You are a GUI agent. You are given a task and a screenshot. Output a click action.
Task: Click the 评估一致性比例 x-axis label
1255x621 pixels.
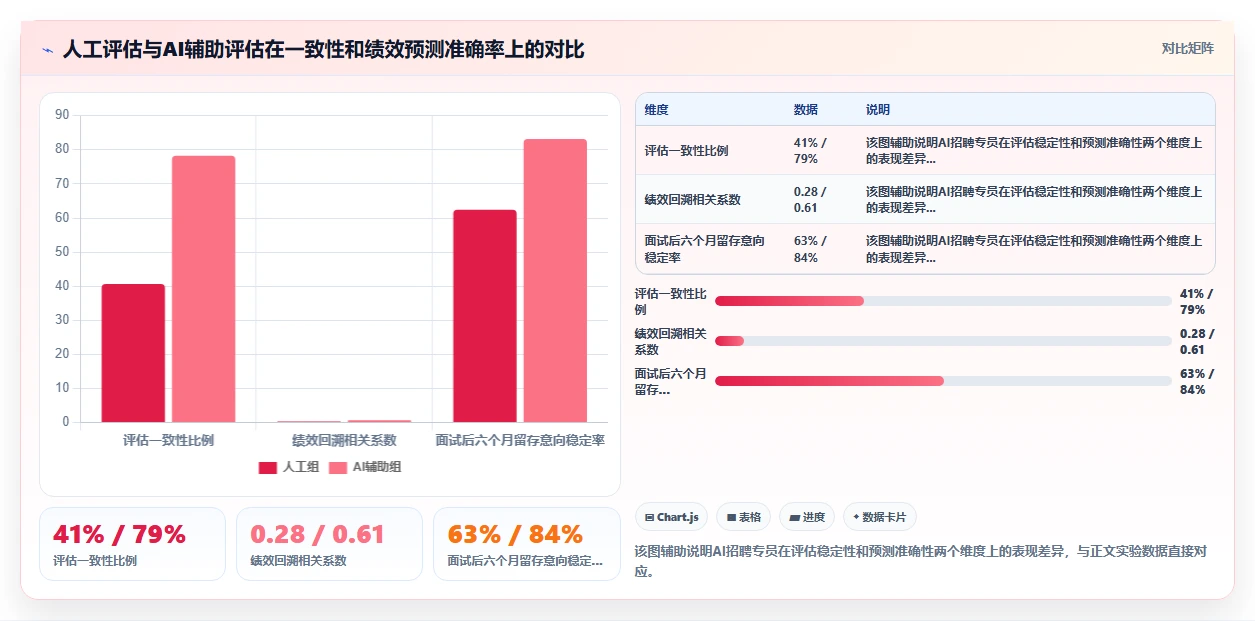[x=168, y=440]
